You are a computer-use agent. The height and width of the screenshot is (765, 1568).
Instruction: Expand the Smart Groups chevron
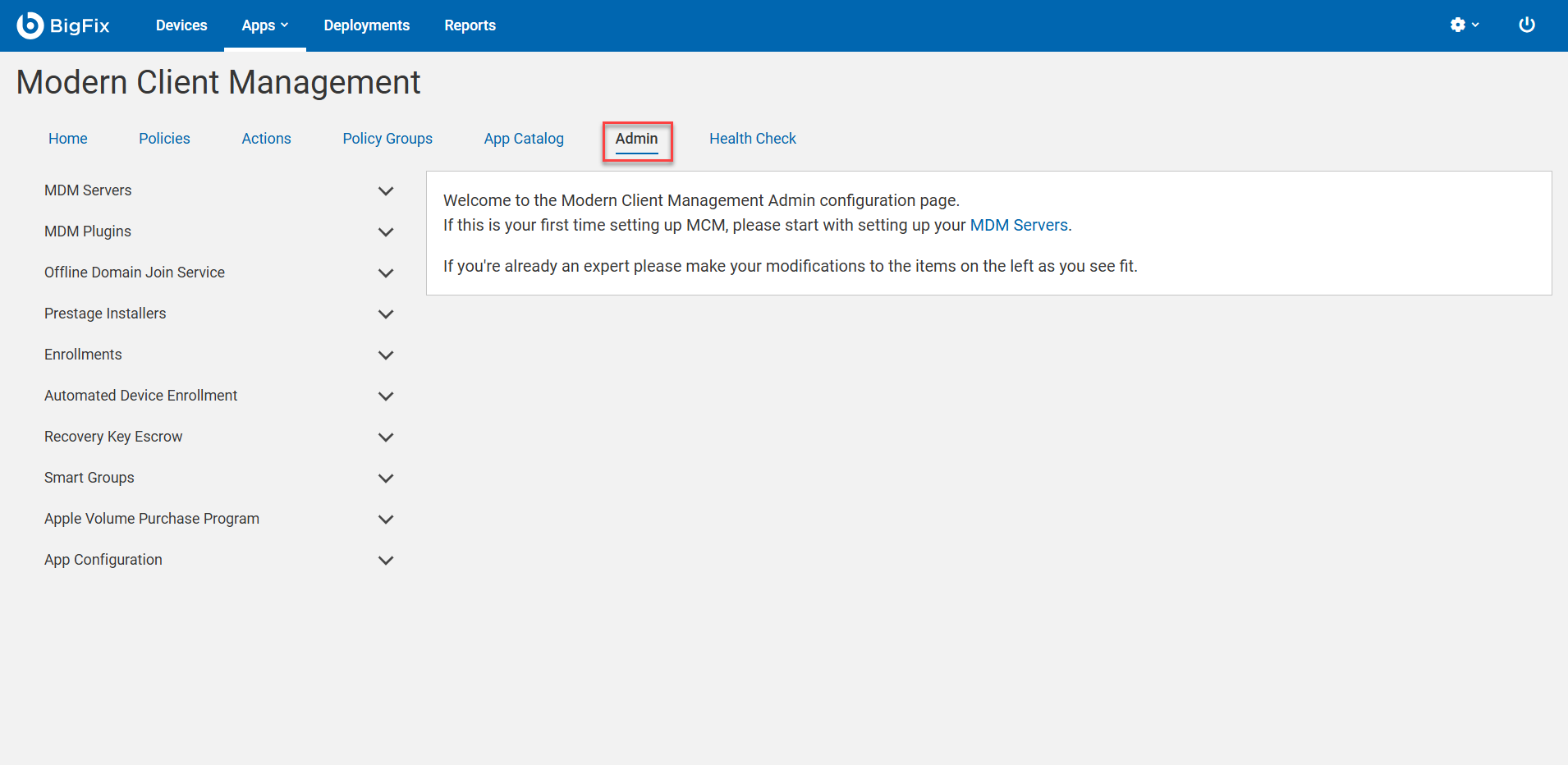386,479
